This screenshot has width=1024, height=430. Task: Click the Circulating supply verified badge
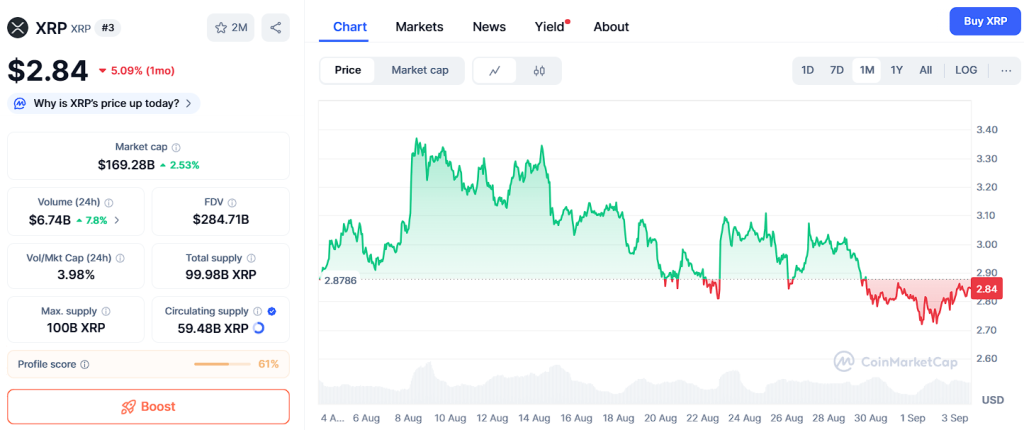(274, 311)
